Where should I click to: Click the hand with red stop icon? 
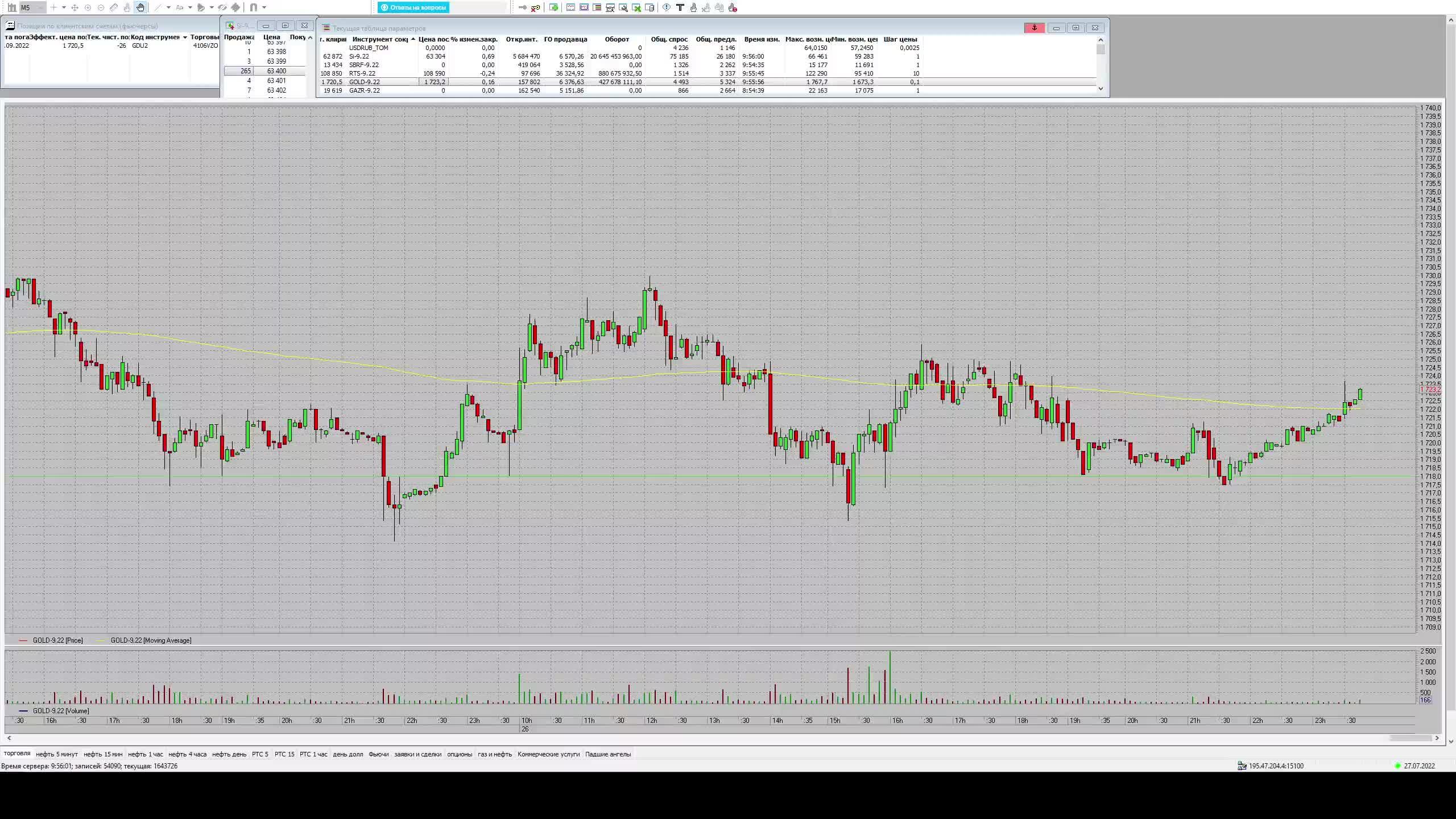pyautogui.click(x=733, y=8)
